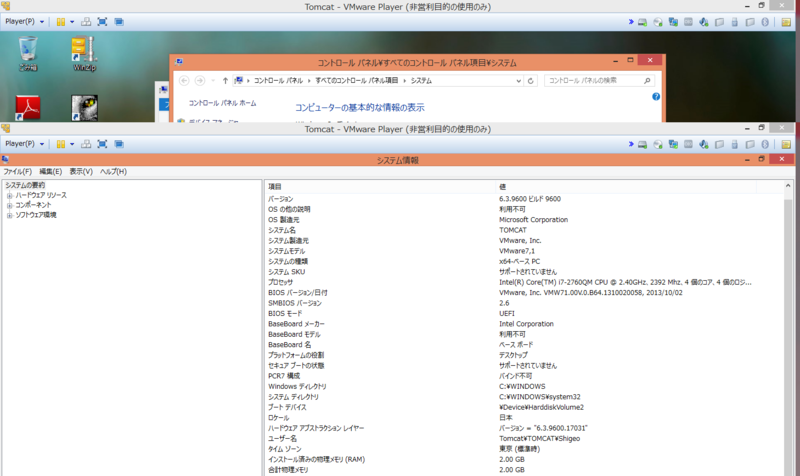The height and width of the screenshot is (476, 800).
Task: Select システムの要約 tree node
Action: [x=25, y=185]
